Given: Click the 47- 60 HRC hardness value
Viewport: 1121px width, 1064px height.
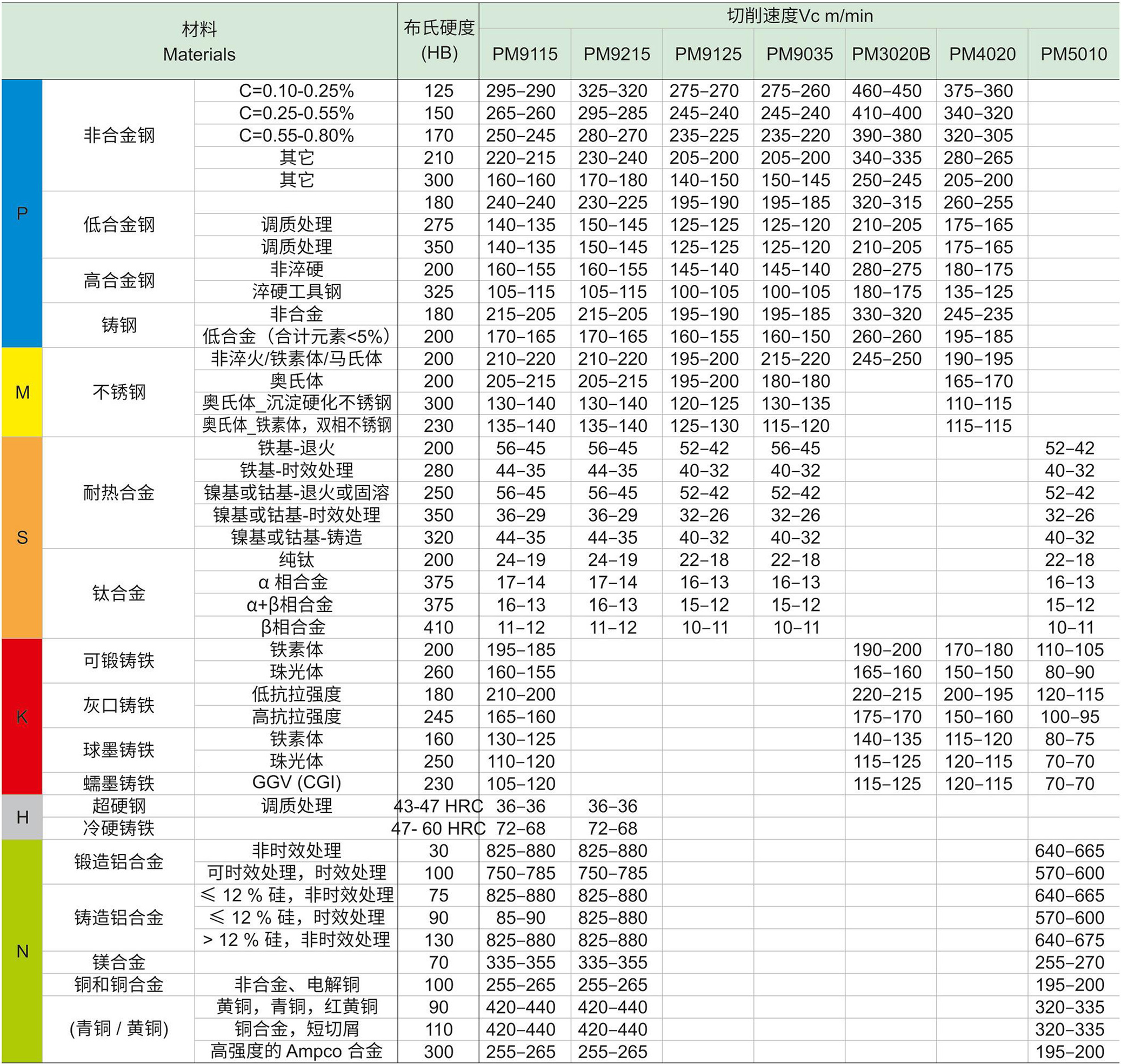Looking at the screenshot, I should [x=438, y=828].
